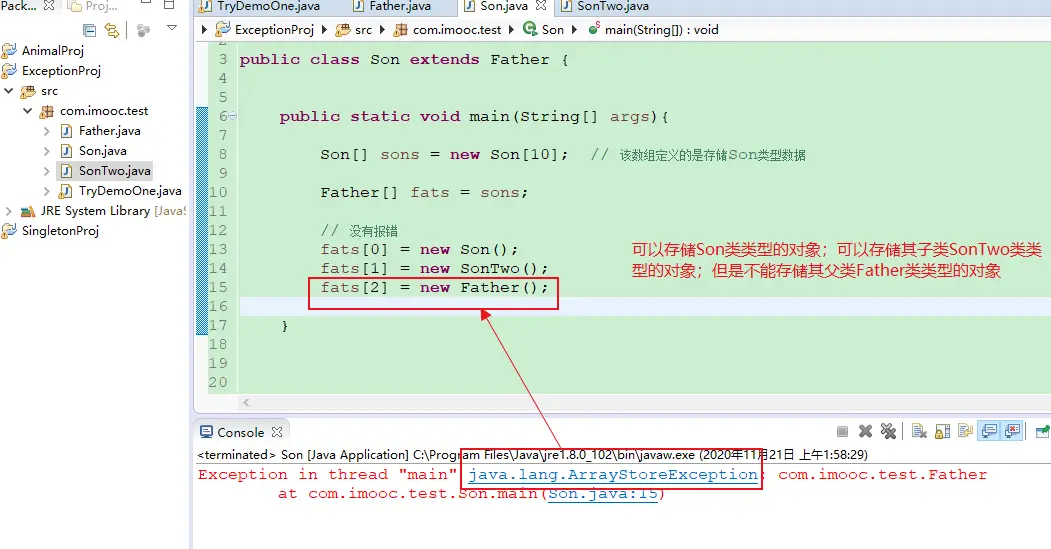Open java.lang.ArrayStoreException link in console
The image size is (1051, 549).
coord(613,475)
